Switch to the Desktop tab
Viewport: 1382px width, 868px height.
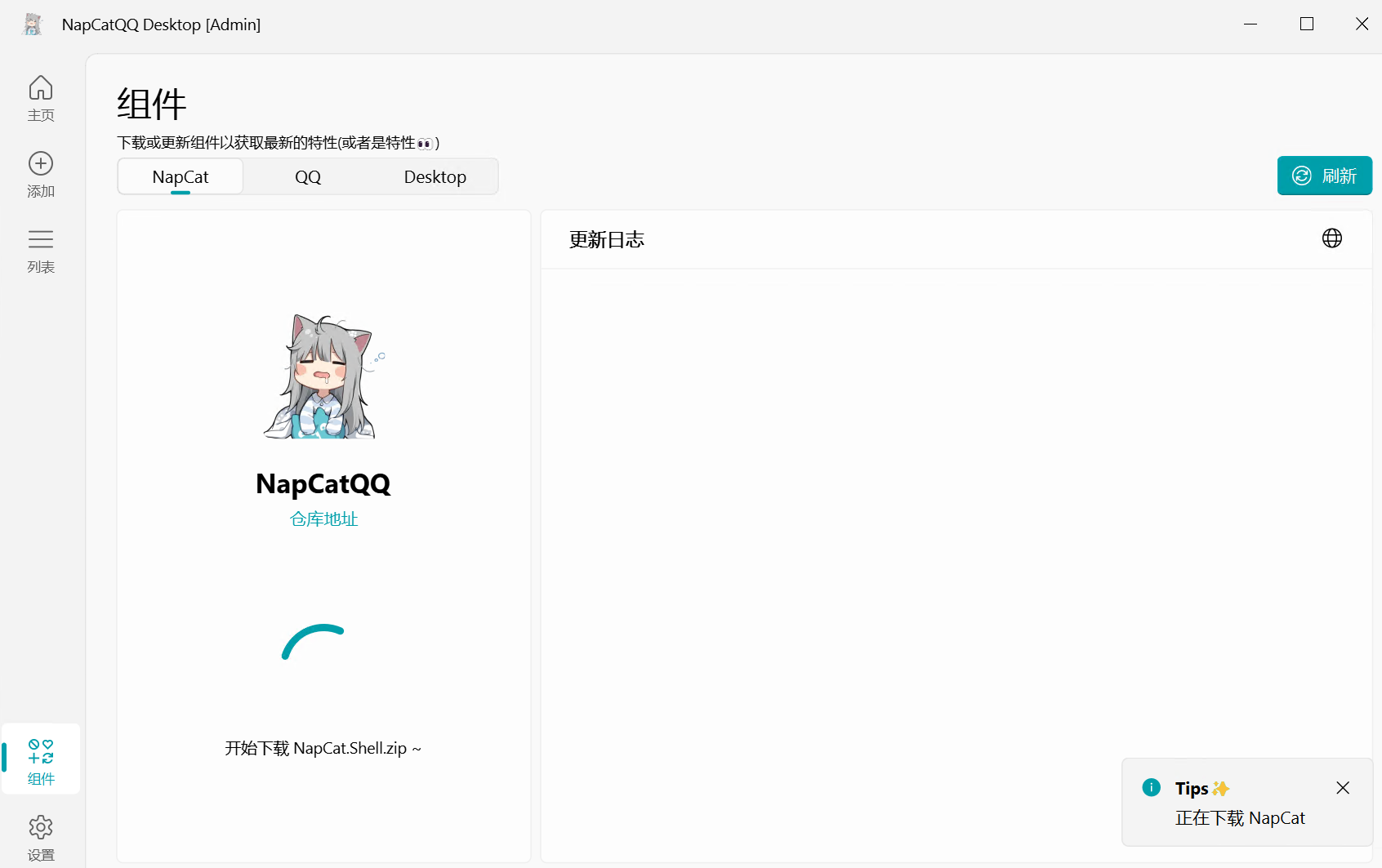click(435, 176)
